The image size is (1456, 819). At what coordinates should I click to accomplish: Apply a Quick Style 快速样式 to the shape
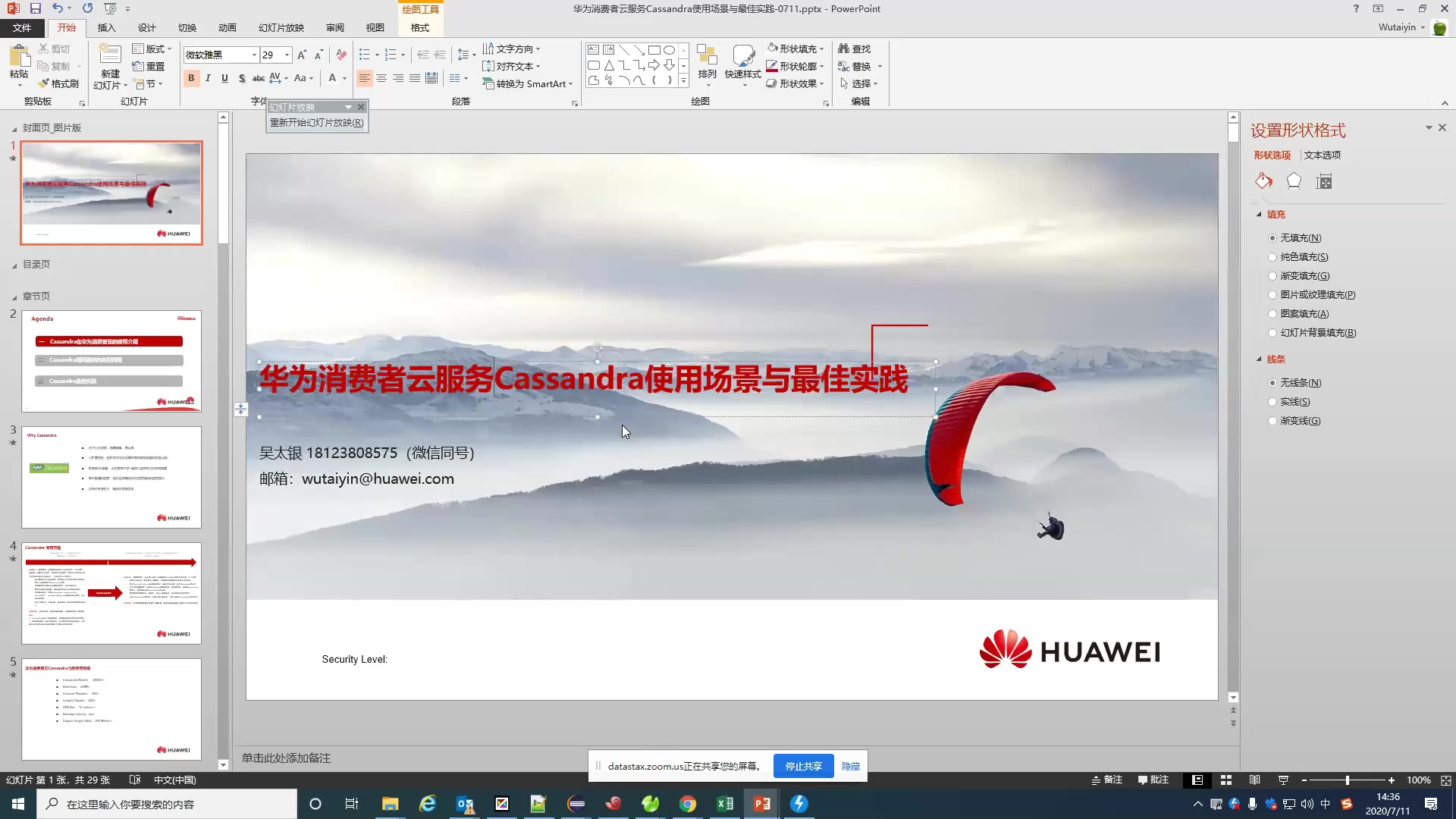(742, 66)
